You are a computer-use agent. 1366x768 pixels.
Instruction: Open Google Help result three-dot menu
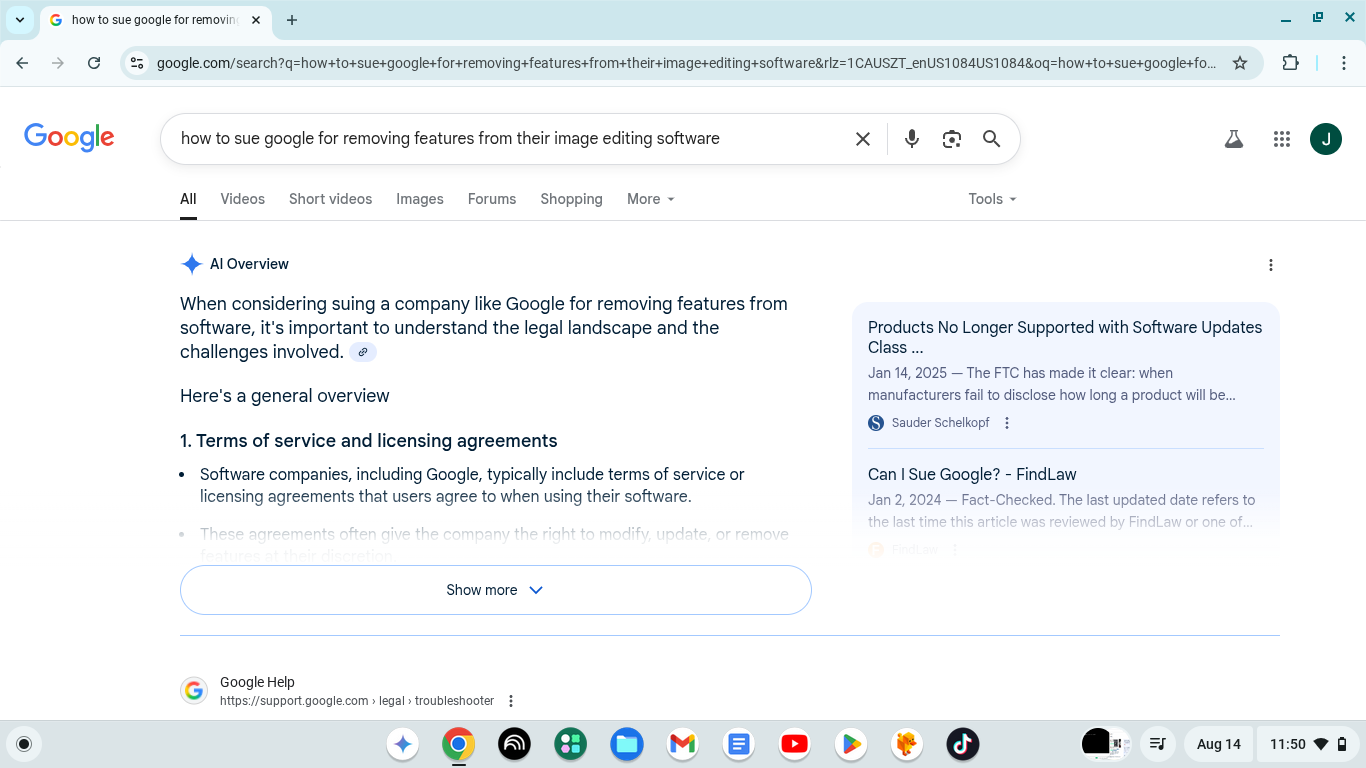tap(511, 701)
